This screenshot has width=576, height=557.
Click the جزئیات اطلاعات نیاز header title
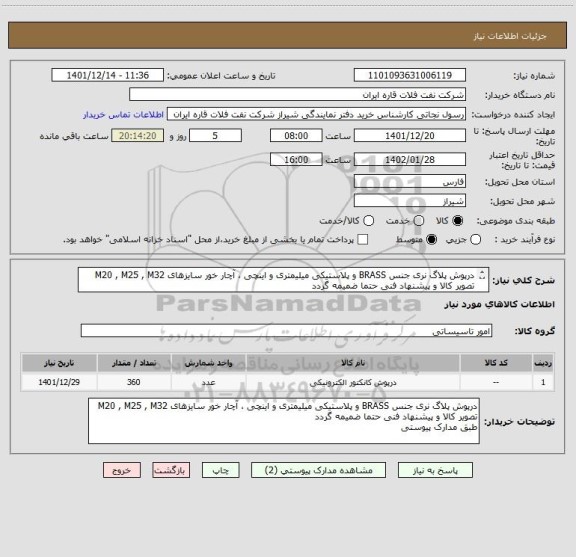click(x=510, y=36)
